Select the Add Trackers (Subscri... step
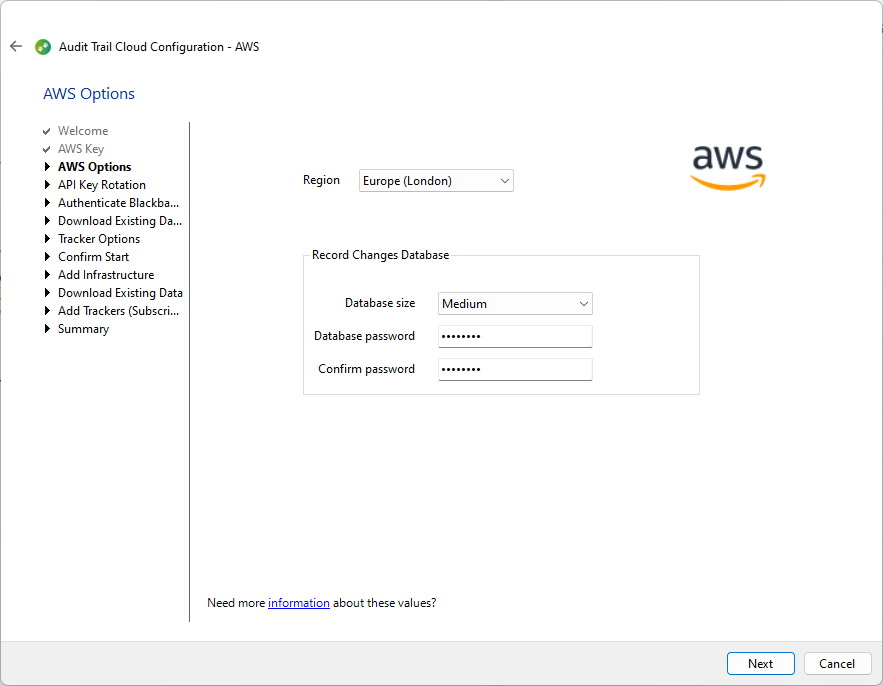This screenshot has width=883, height=686. click(x=118, y=311)
